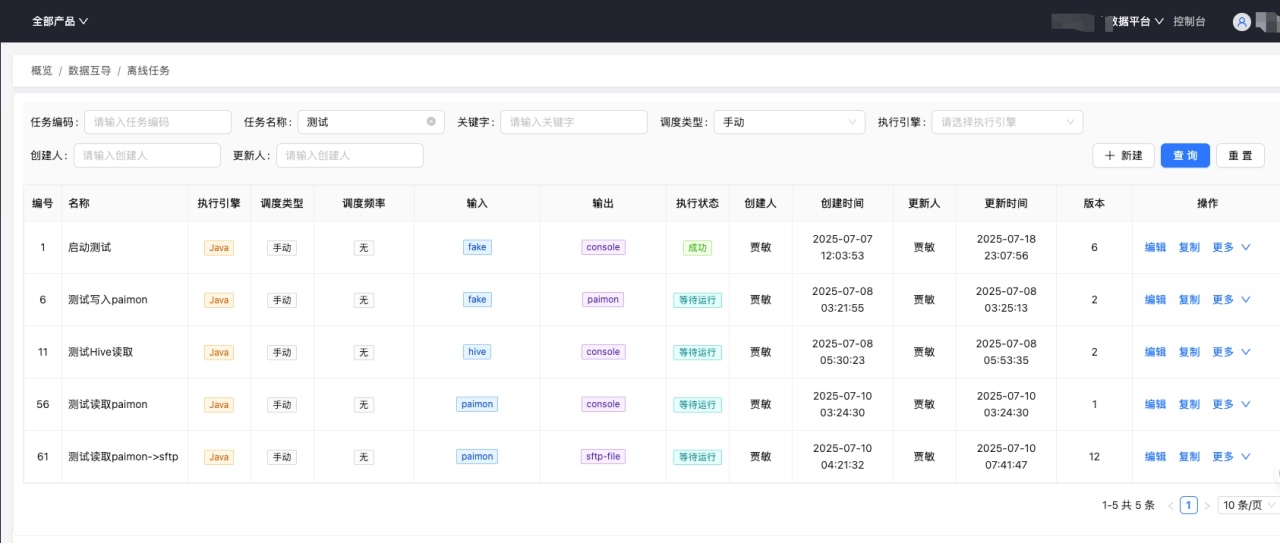
Task: Click the 成功 status tag for 启动测试
Action: [697, 248]
